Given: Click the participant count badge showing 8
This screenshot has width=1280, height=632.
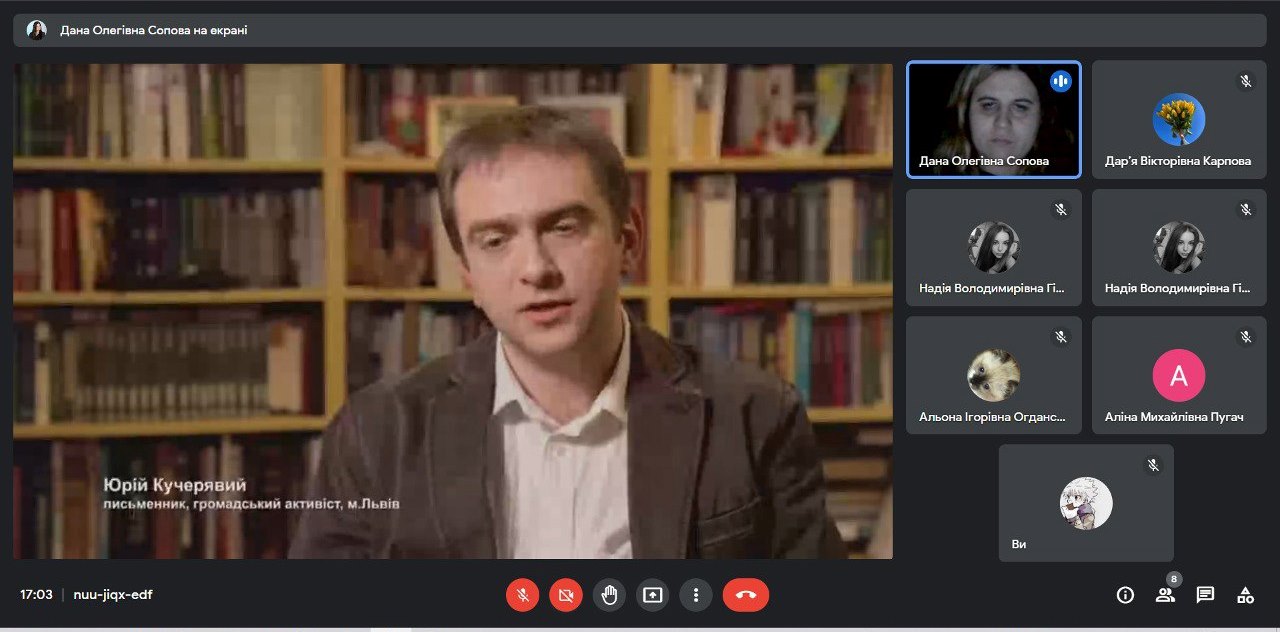Looking at the screenshot, I should [x=1173, y=579].
